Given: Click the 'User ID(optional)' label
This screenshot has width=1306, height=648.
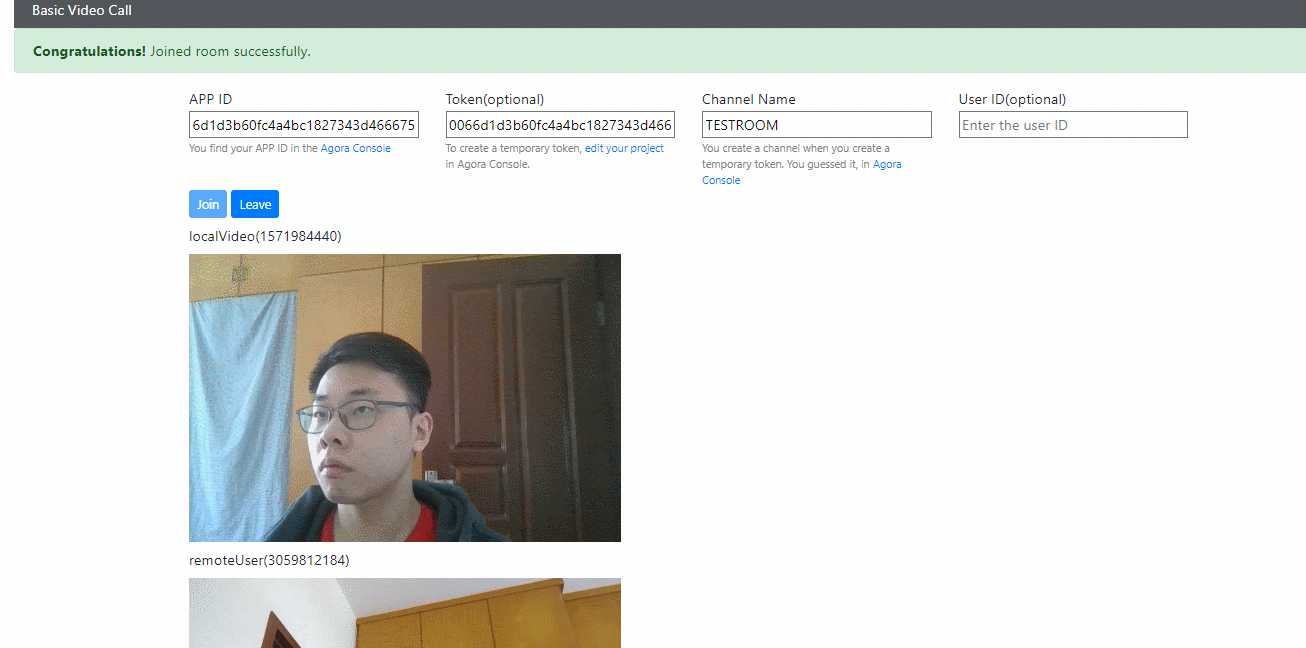Looking at the screenshot, I should [x=1012, y=99].
